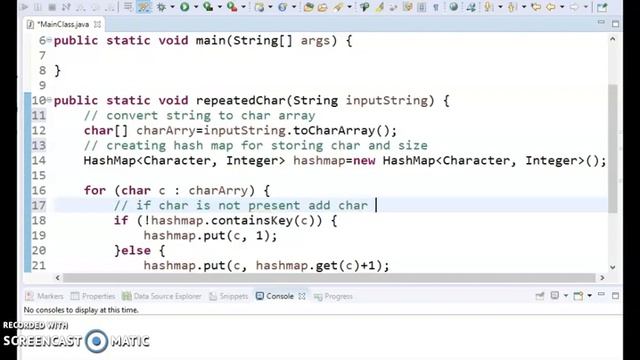Image resolution: width=640 pixels, height=360 pixels.
Task: Click the Open Type package icon
Action: coord(309,7)
